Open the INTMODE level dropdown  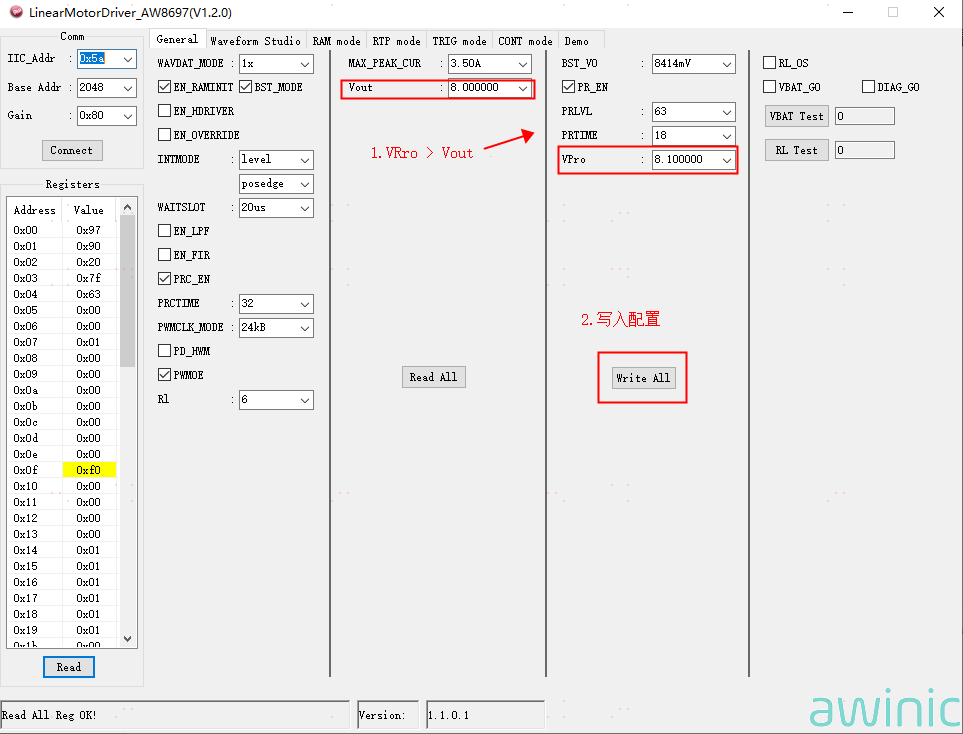tap(276, 160)
